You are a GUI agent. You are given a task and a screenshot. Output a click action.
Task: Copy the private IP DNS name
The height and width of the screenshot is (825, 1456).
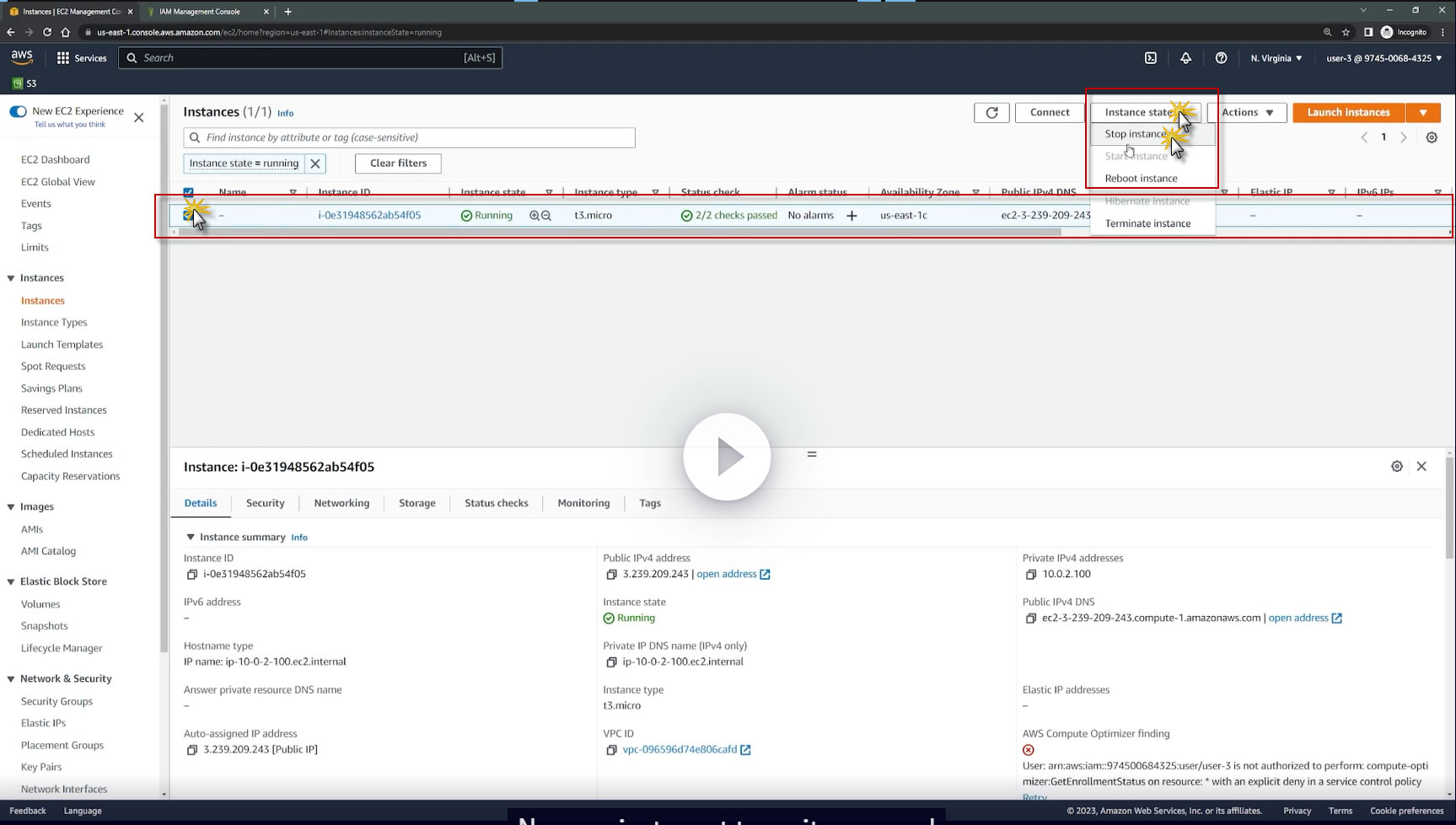[611, 662]
